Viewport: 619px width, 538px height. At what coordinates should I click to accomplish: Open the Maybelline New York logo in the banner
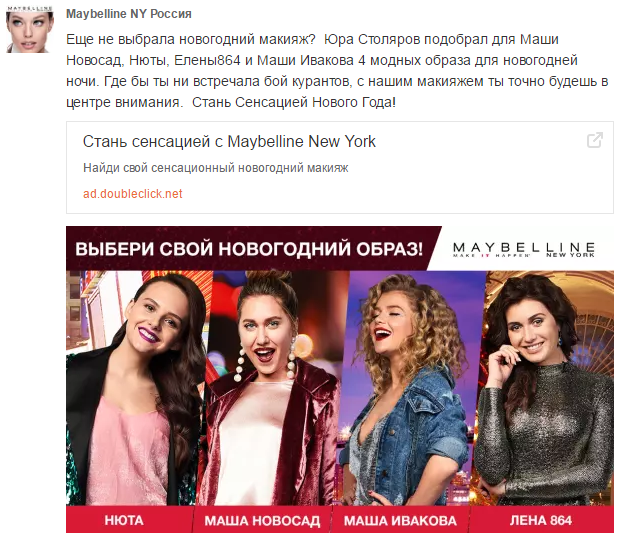(x=524, y=249)
